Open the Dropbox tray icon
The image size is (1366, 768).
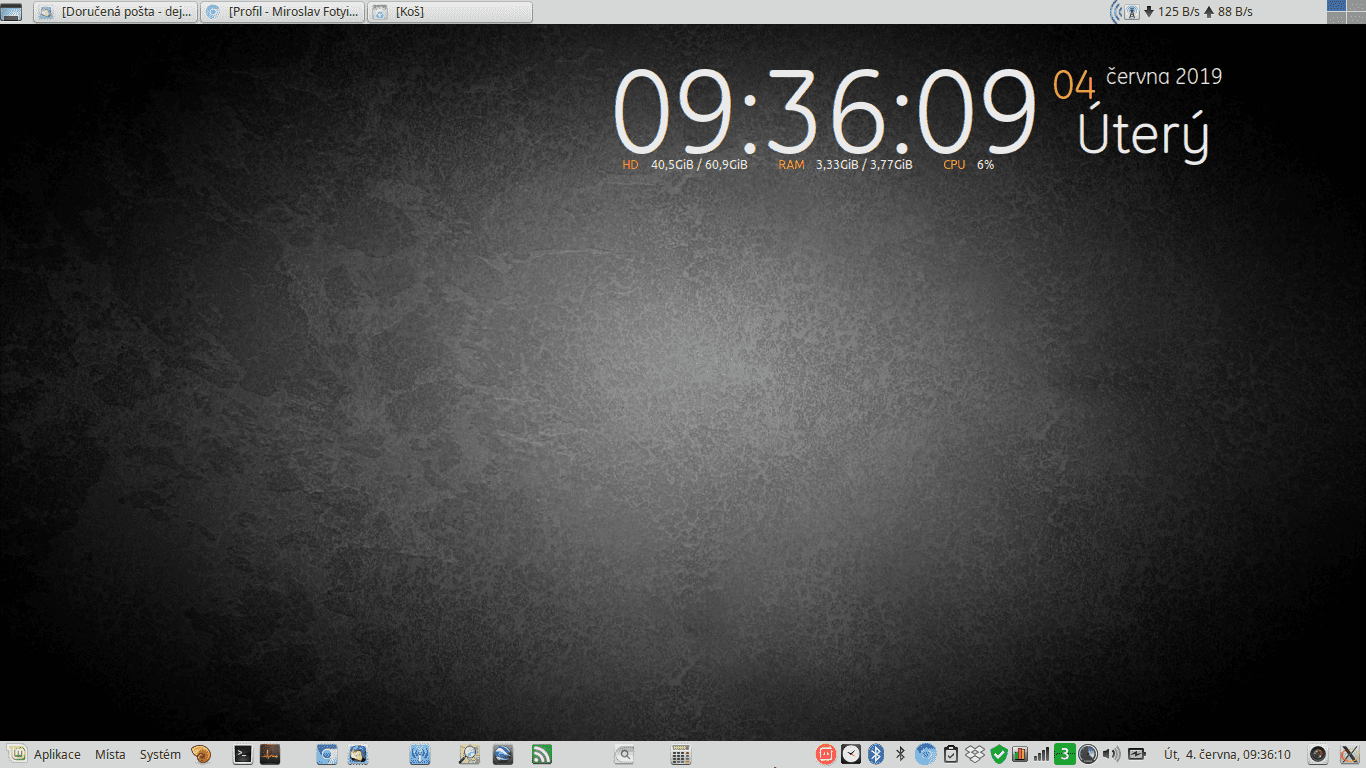[x=975, y=754]
